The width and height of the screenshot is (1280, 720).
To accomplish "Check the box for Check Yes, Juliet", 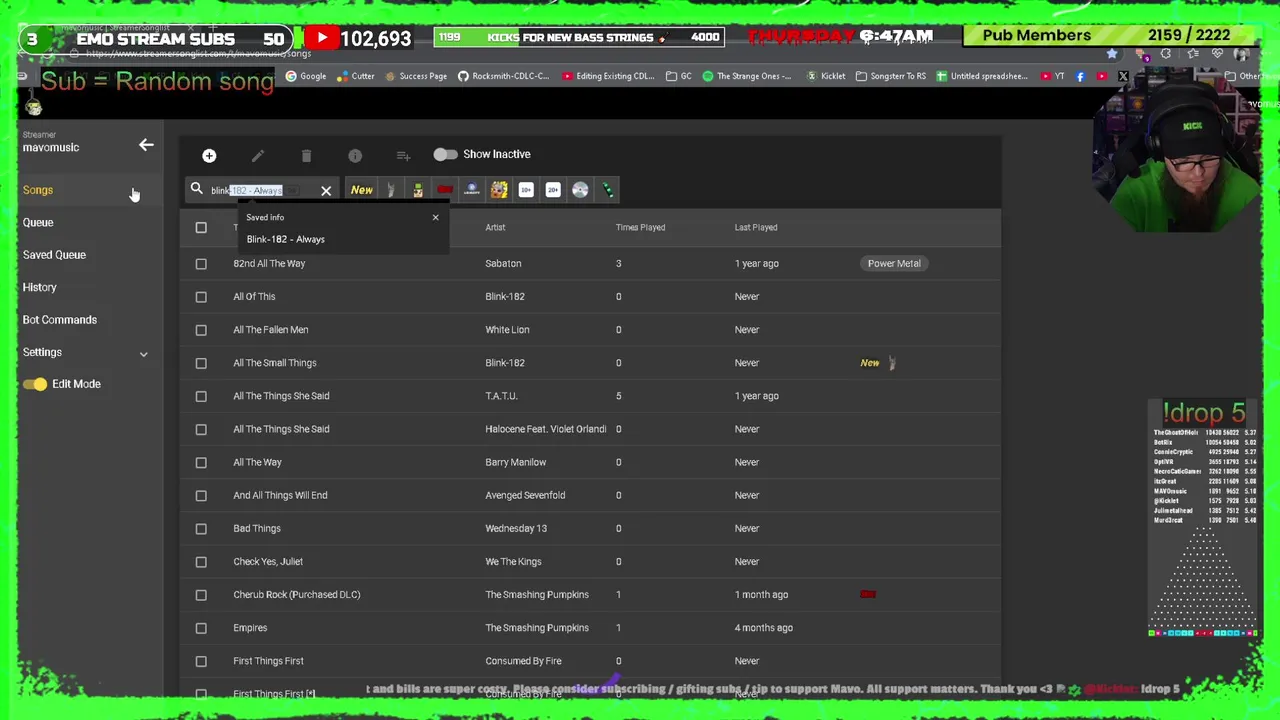I will [201, 562].
